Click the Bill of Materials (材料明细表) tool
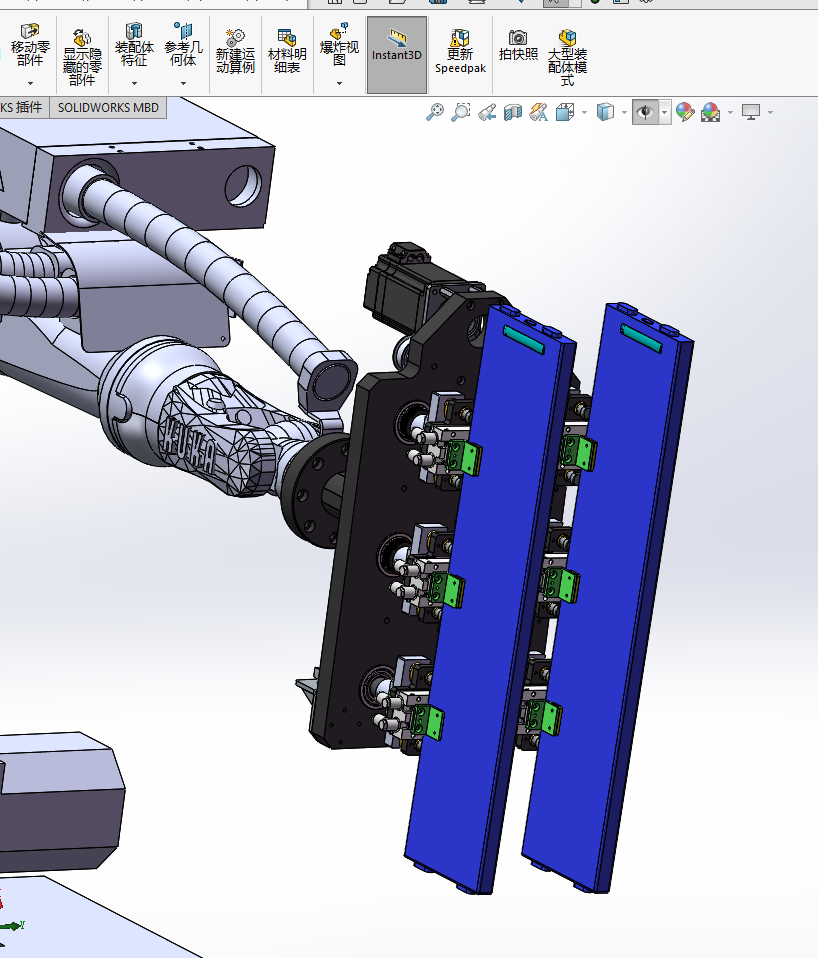 coord(287,51)
